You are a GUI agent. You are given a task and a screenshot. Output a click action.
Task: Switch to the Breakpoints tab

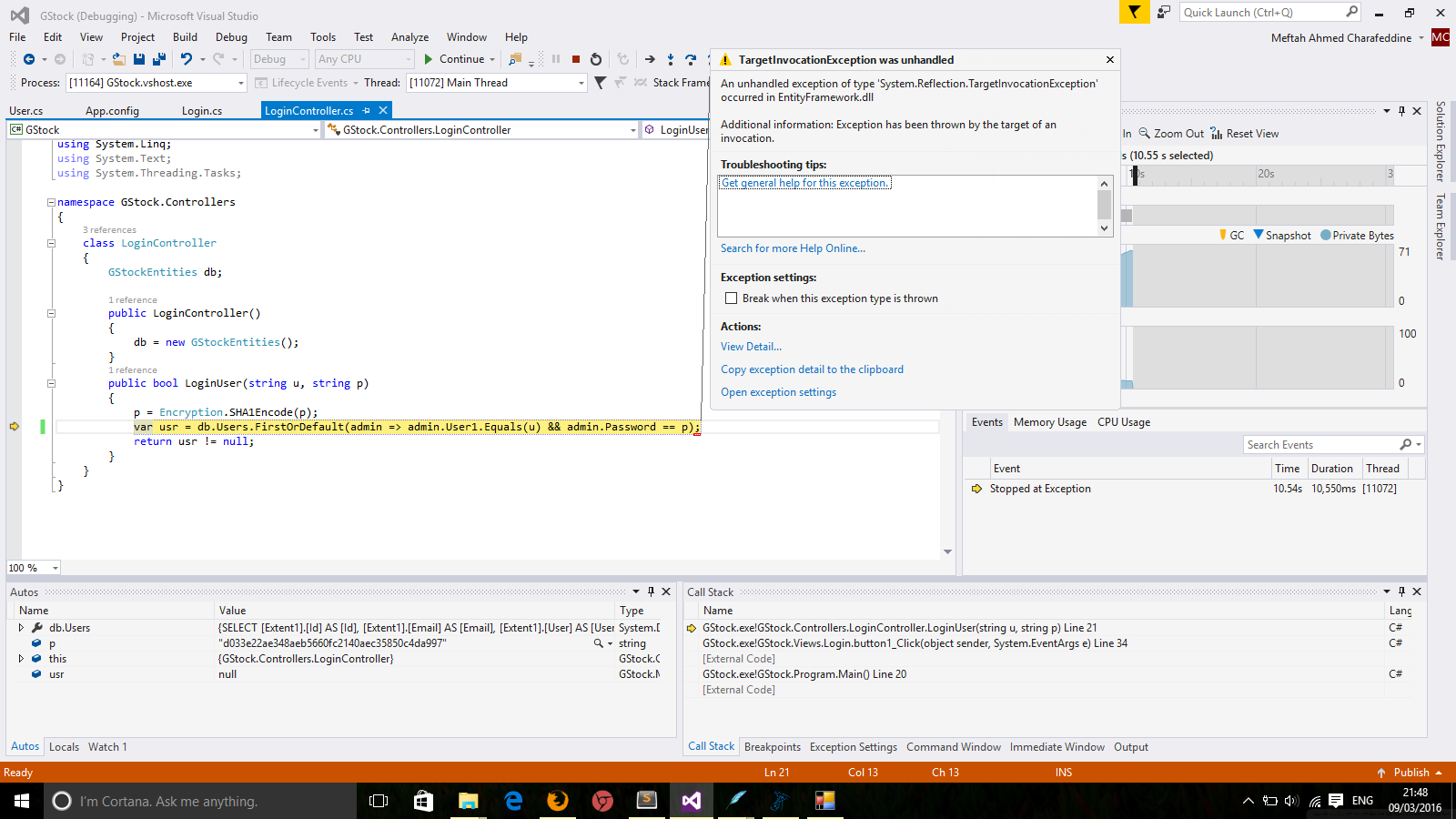(773, 747)
